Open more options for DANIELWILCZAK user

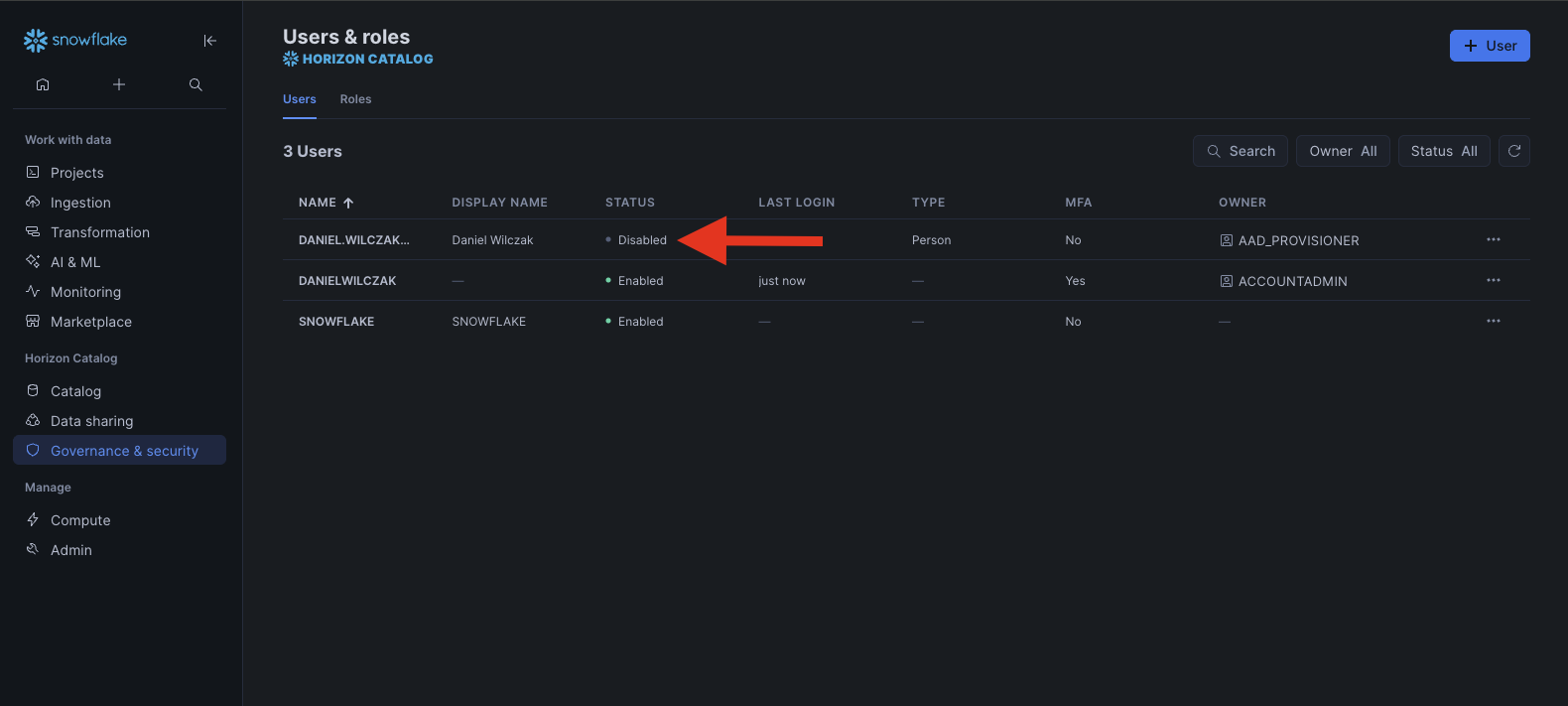(1493, 281)
